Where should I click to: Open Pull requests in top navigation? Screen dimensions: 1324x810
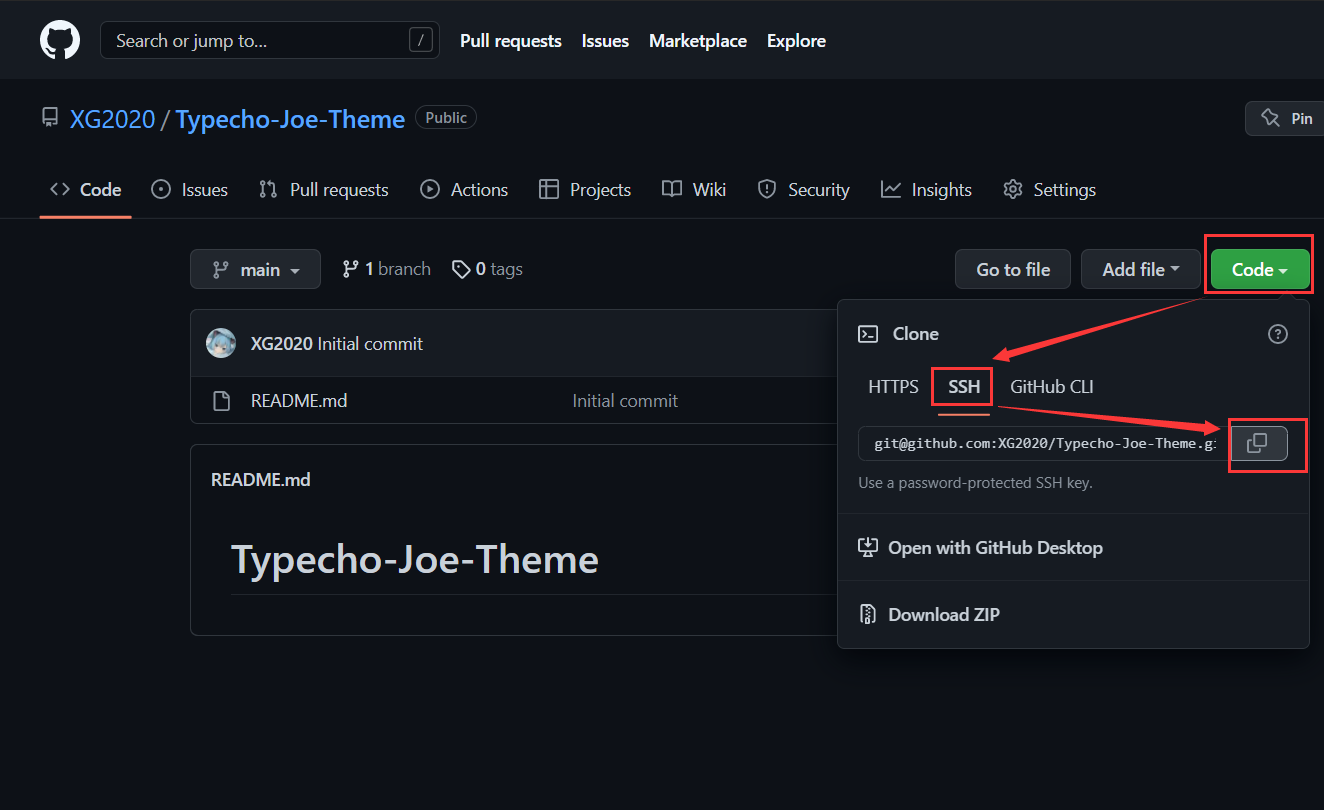point(511,41)
